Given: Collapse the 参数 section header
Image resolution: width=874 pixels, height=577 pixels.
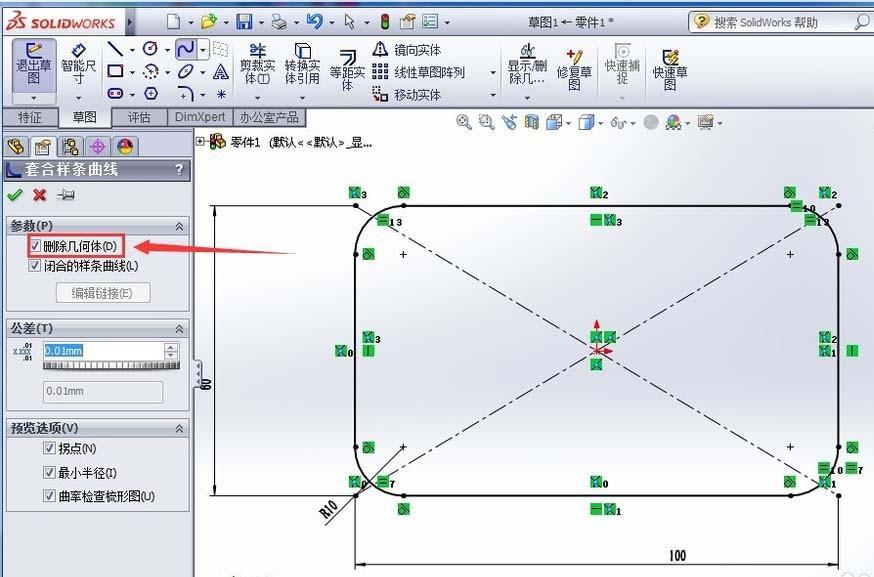Looking at the screenshot, I should coord(180,225).
